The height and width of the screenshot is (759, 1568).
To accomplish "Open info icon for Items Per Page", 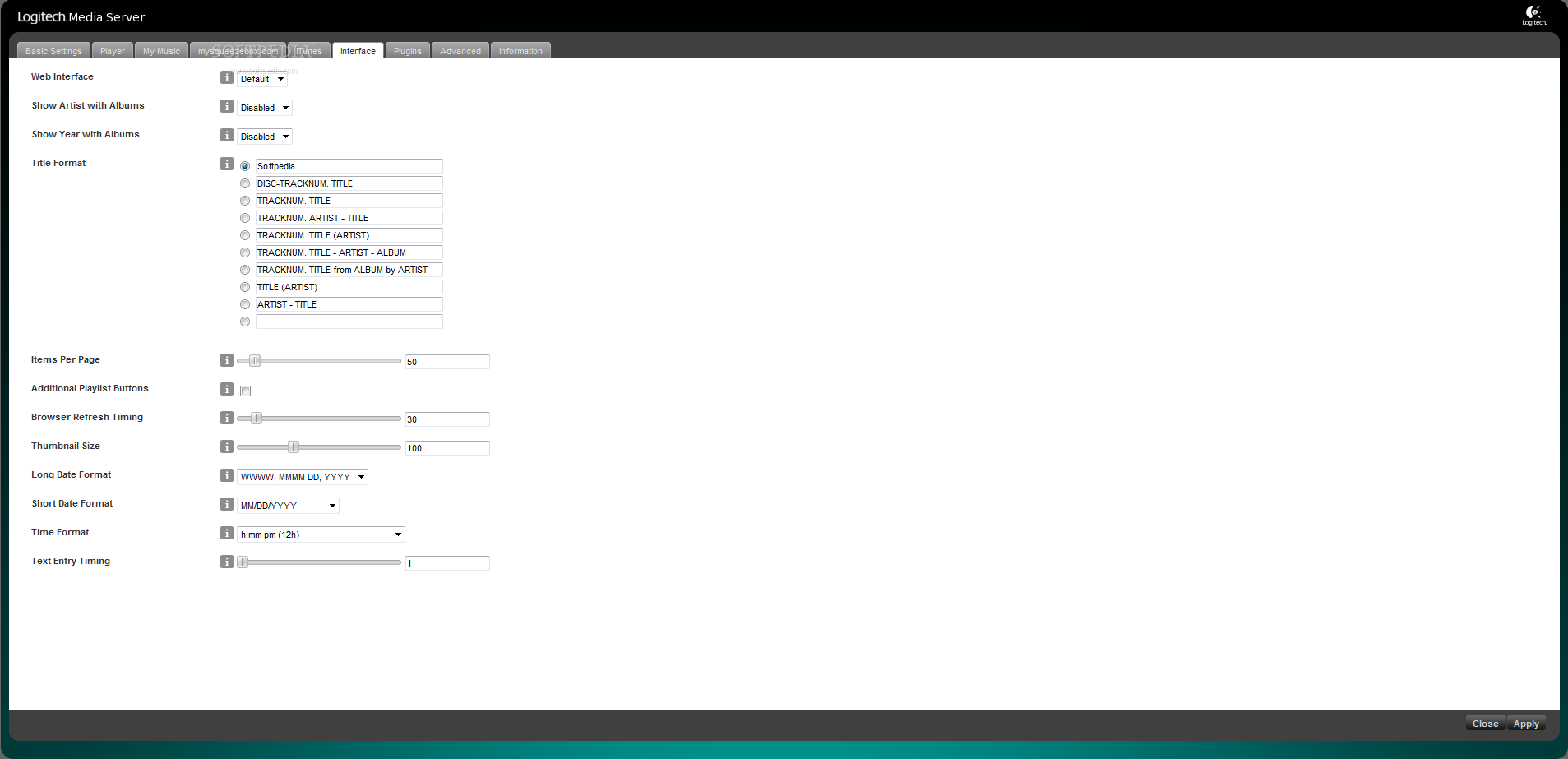I will [227, 360].
